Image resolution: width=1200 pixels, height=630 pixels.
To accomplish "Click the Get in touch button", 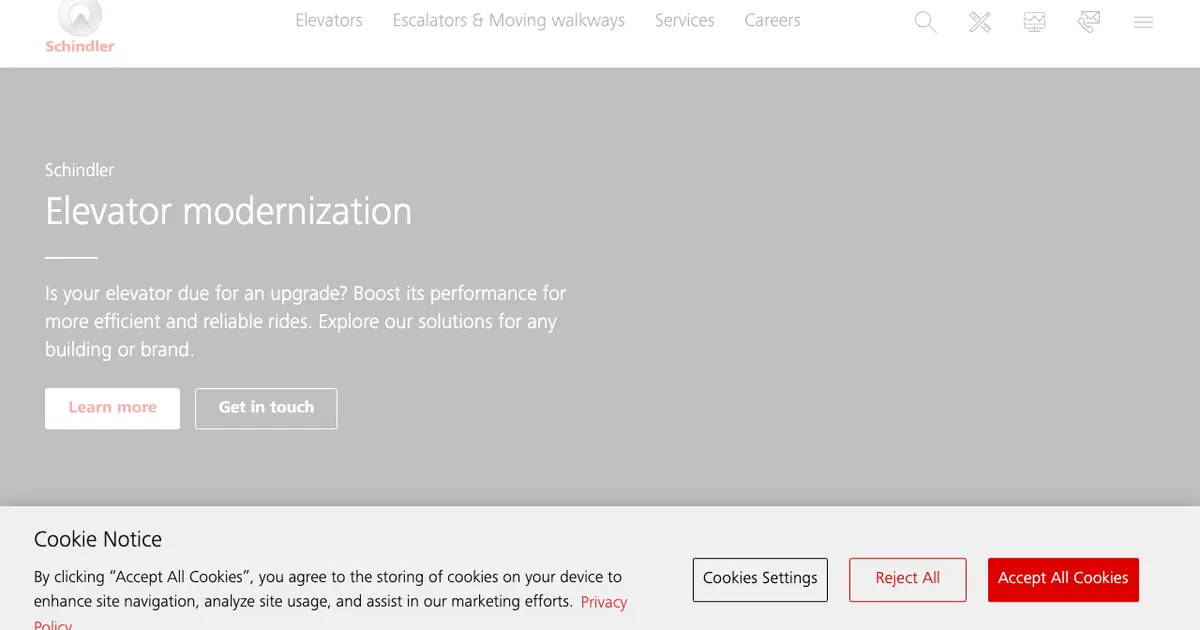I will [266, 408].
